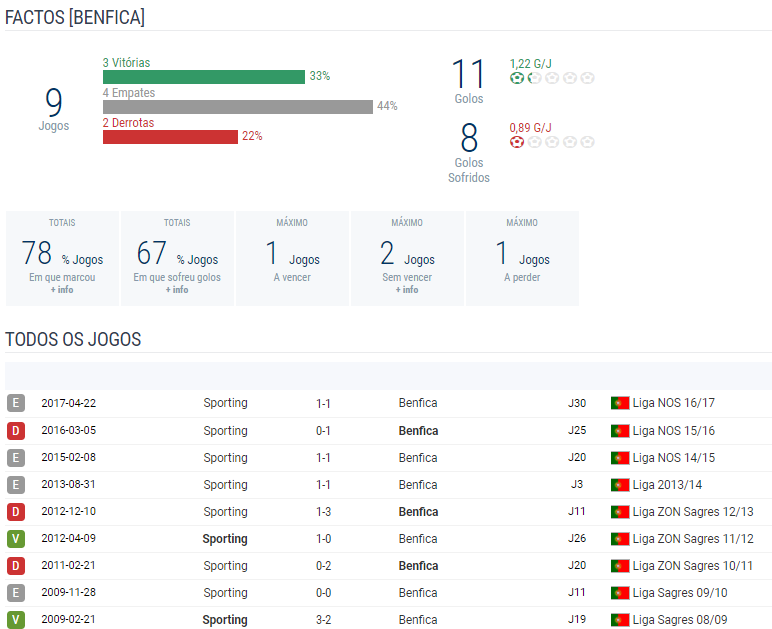Click the date 2011-02-21
Viewport: 772px width, 629px height.
click(x=68, y=566)
